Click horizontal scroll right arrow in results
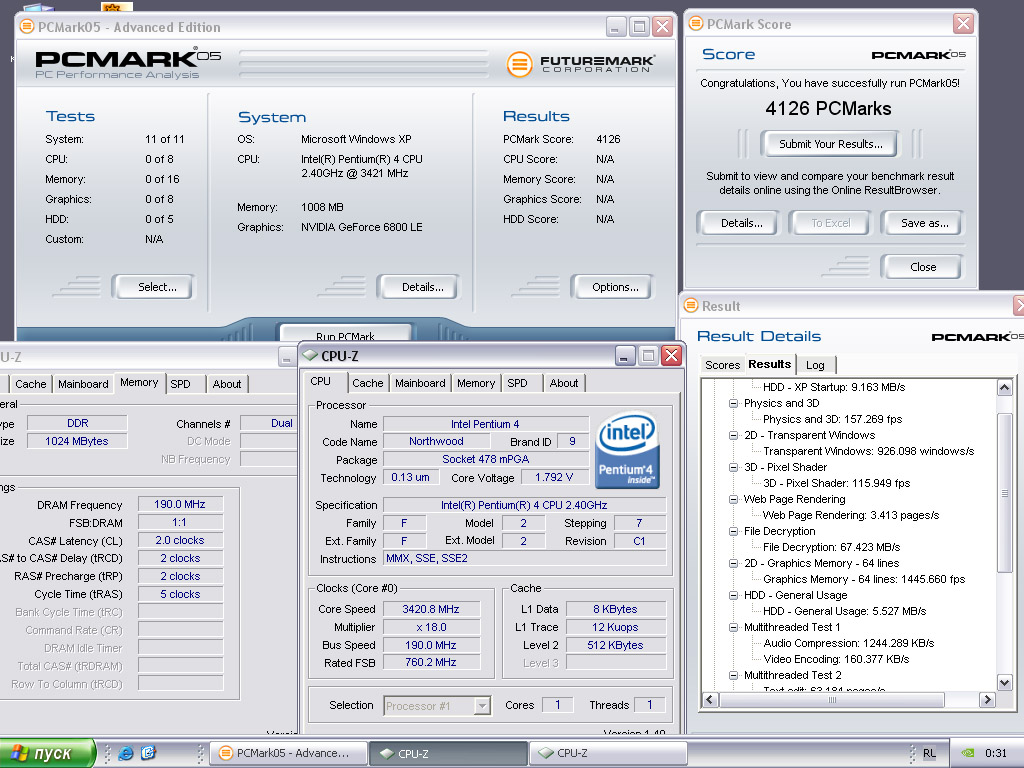Screen dimensions: 1024x768 point(987,699)
